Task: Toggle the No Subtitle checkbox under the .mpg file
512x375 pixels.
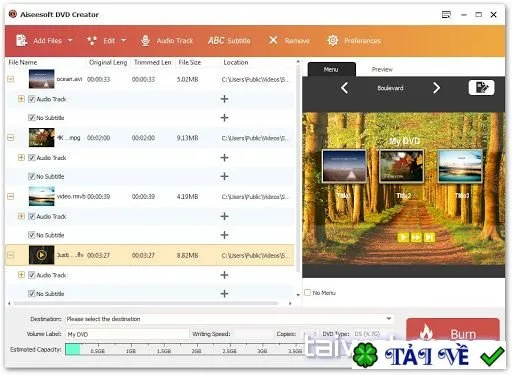Action: pyautogui.click(x=32, y=176)
